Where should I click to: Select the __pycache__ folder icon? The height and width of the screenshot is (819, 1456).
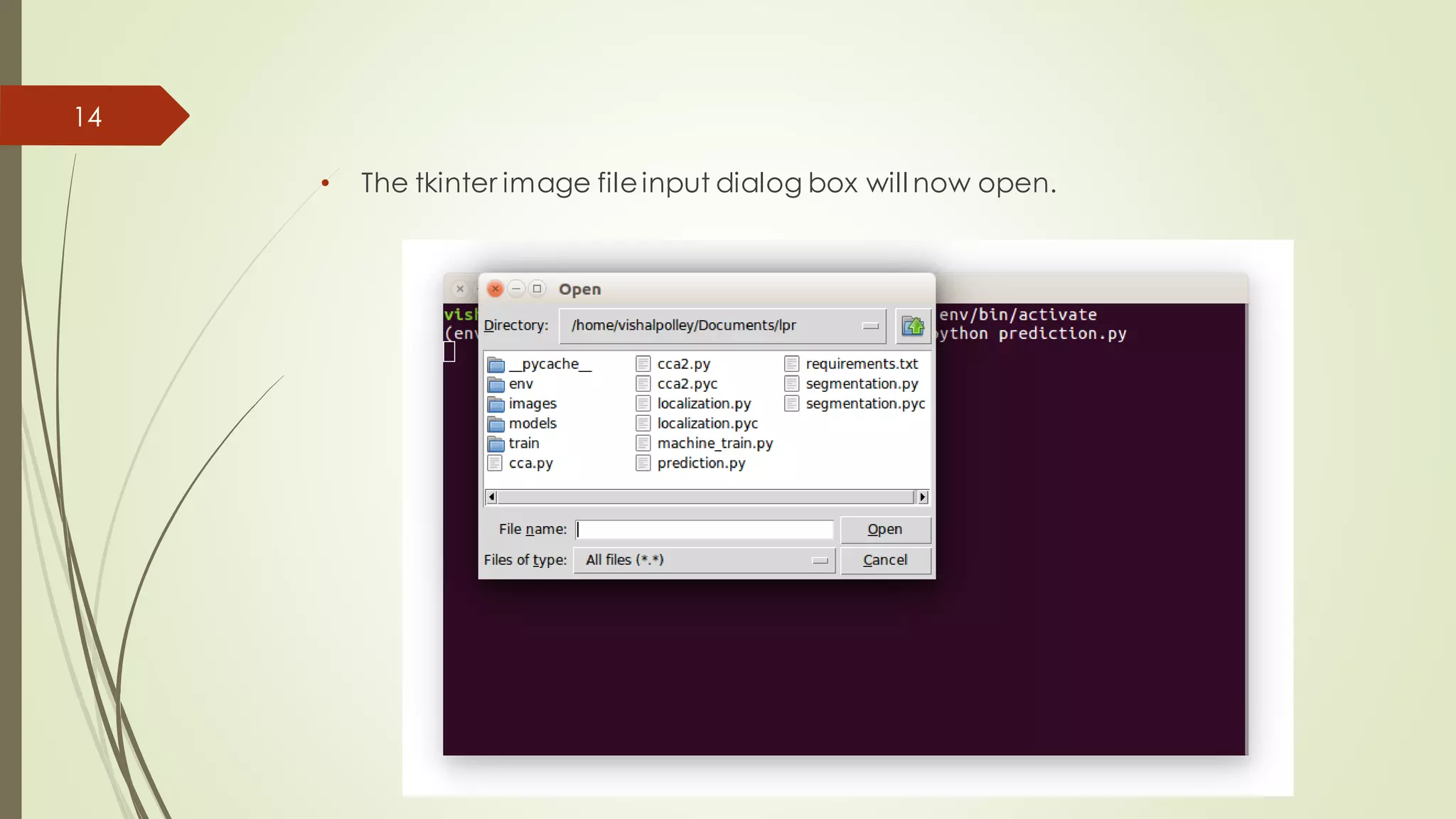[x=496, y=365]
